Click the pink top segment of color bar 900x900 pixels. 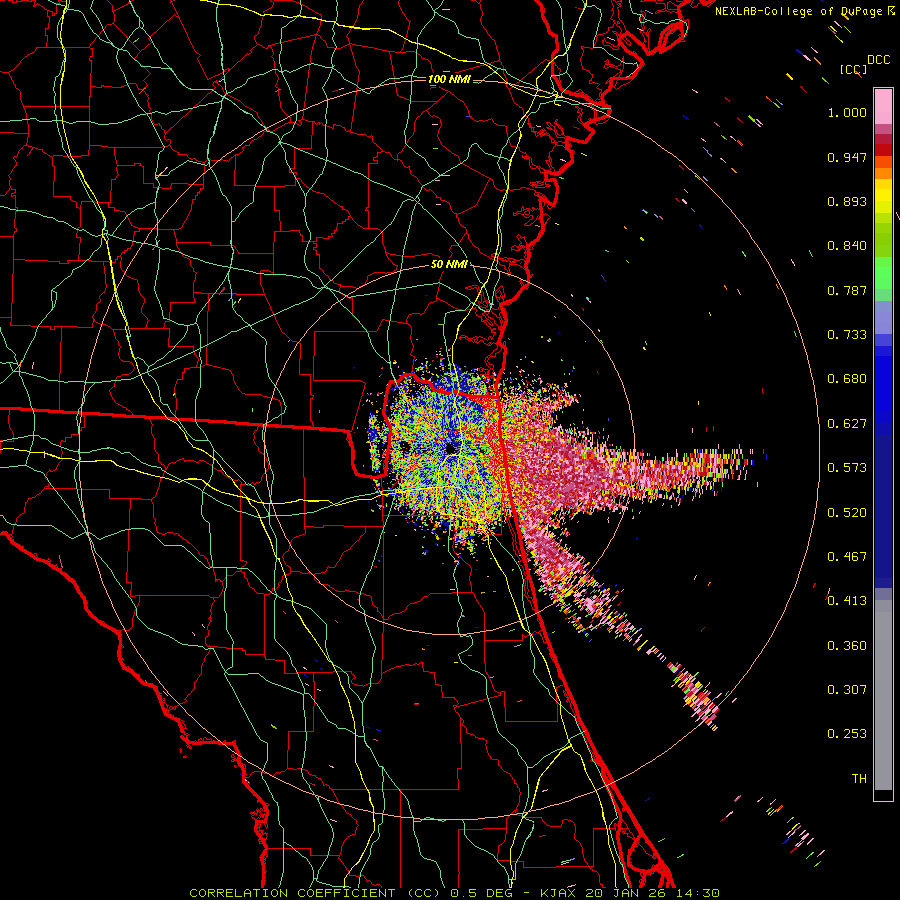pyautogui.click(x=883, y=106)
